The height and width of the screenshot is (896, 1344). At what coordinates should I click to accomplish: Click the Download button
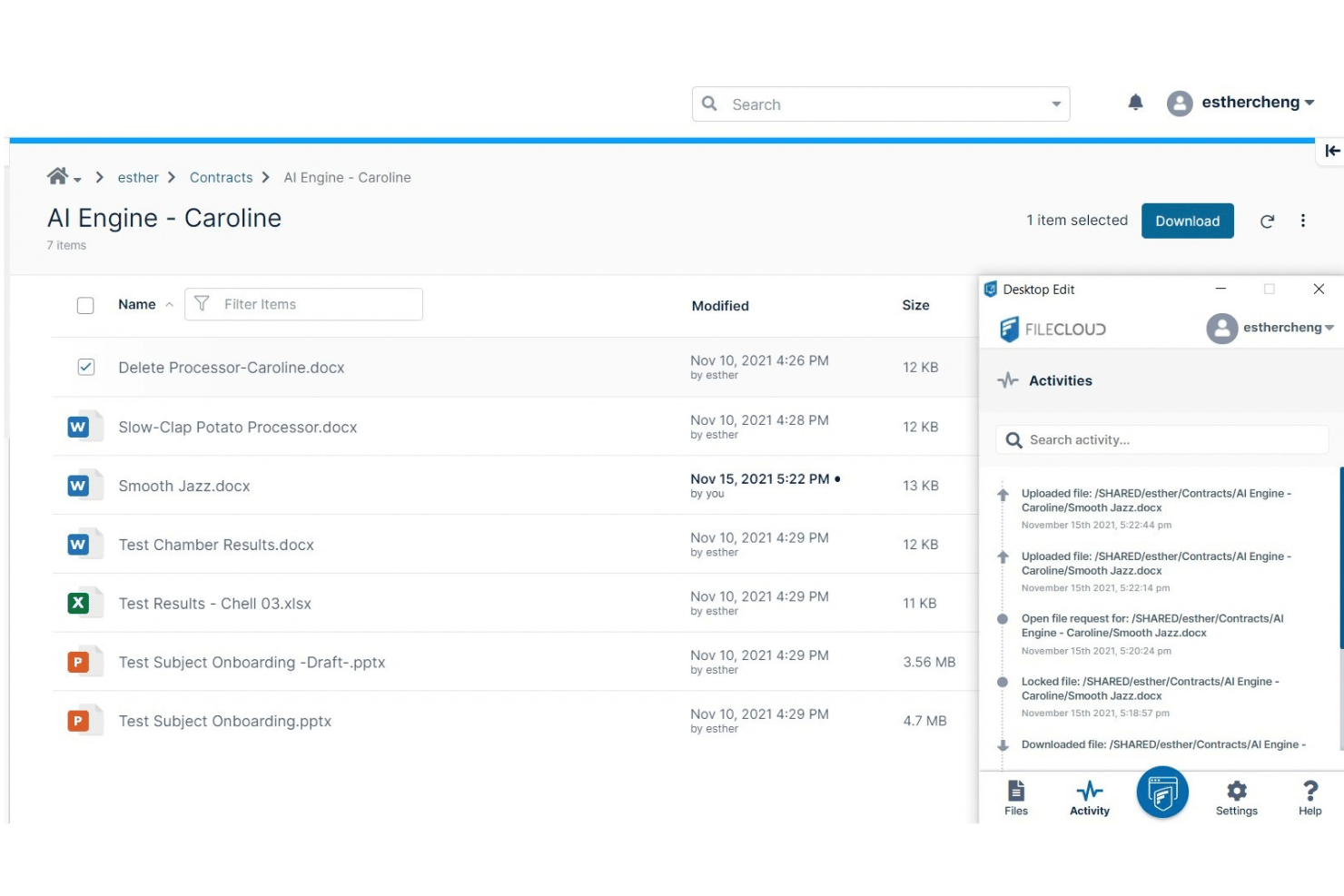click(1188, 221)
